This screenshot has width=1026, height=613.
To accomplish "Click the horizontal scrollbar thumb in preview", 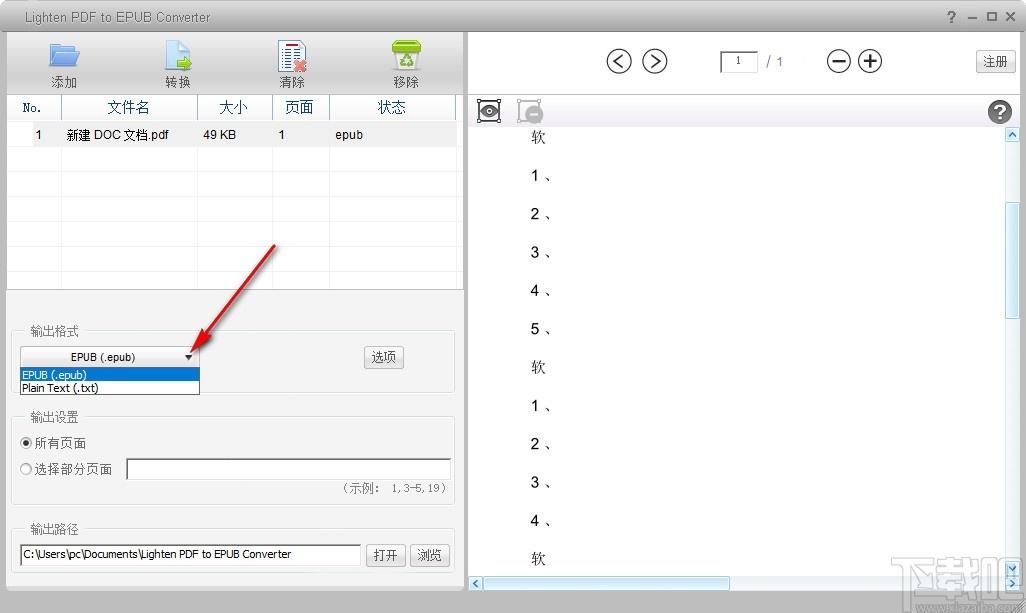I will pos(606,583).
